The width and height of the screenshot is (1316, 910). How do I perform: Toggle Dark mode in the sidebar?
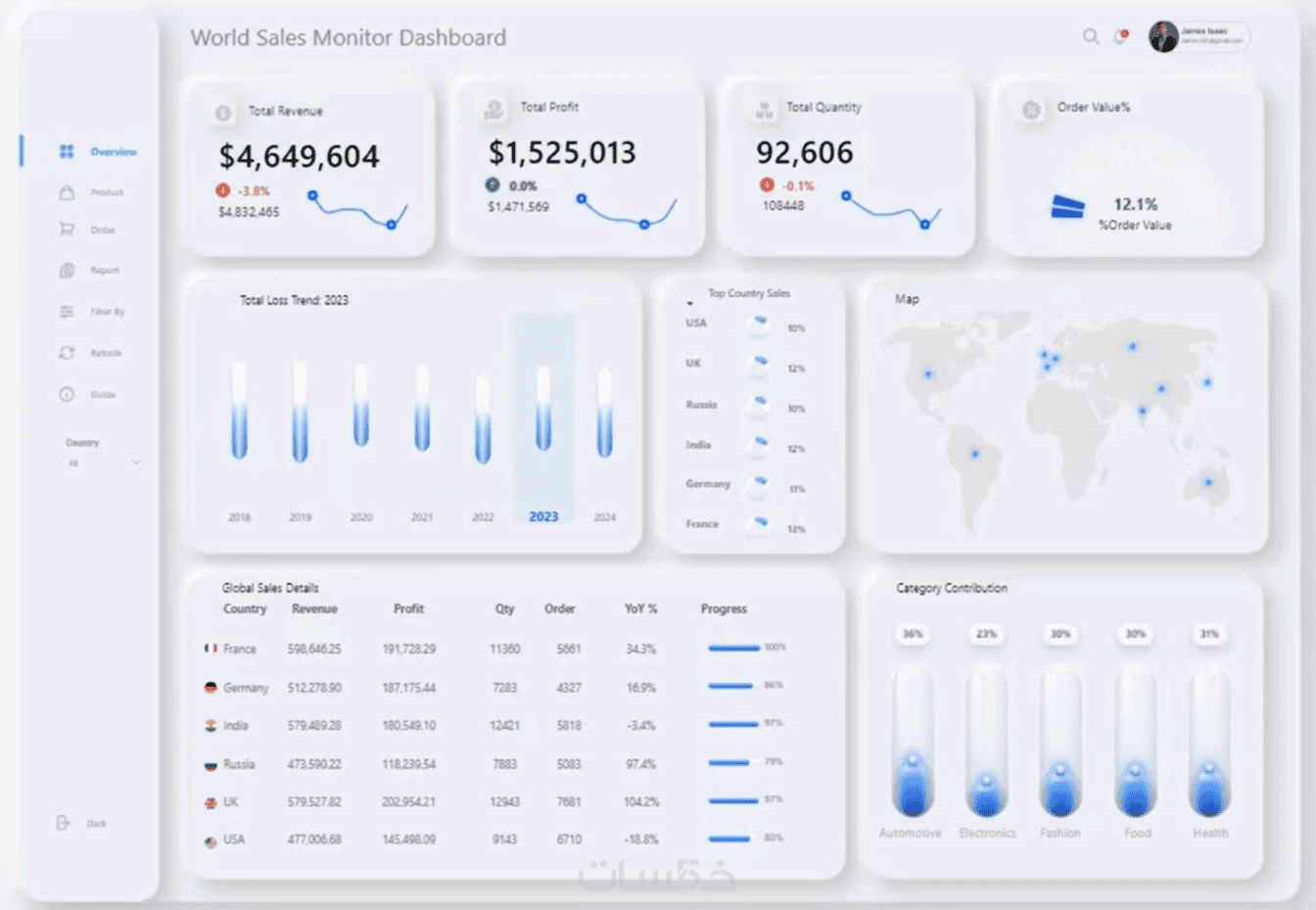point(81,823)
